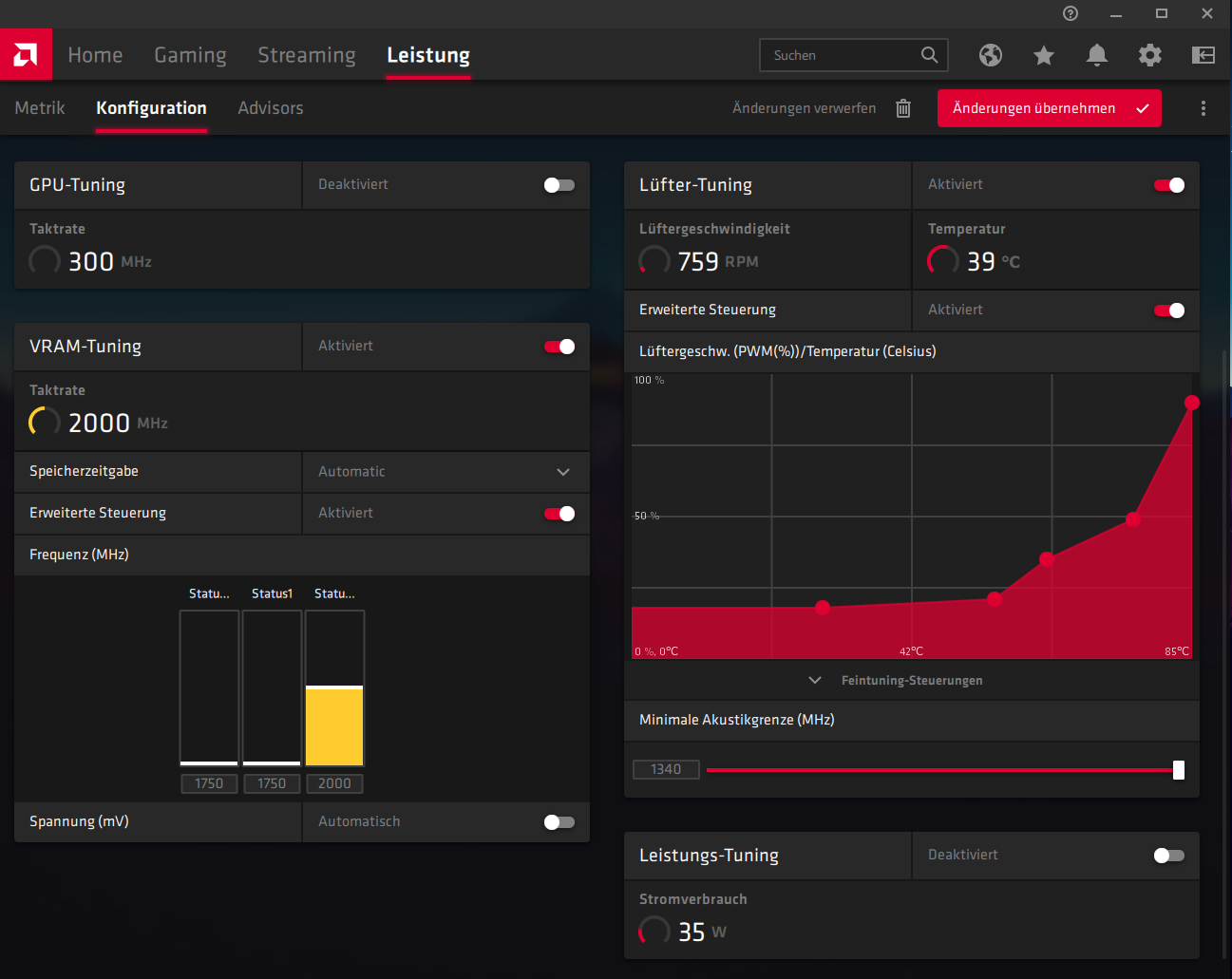Click the help question mark icon

(x=1071, y=13)
